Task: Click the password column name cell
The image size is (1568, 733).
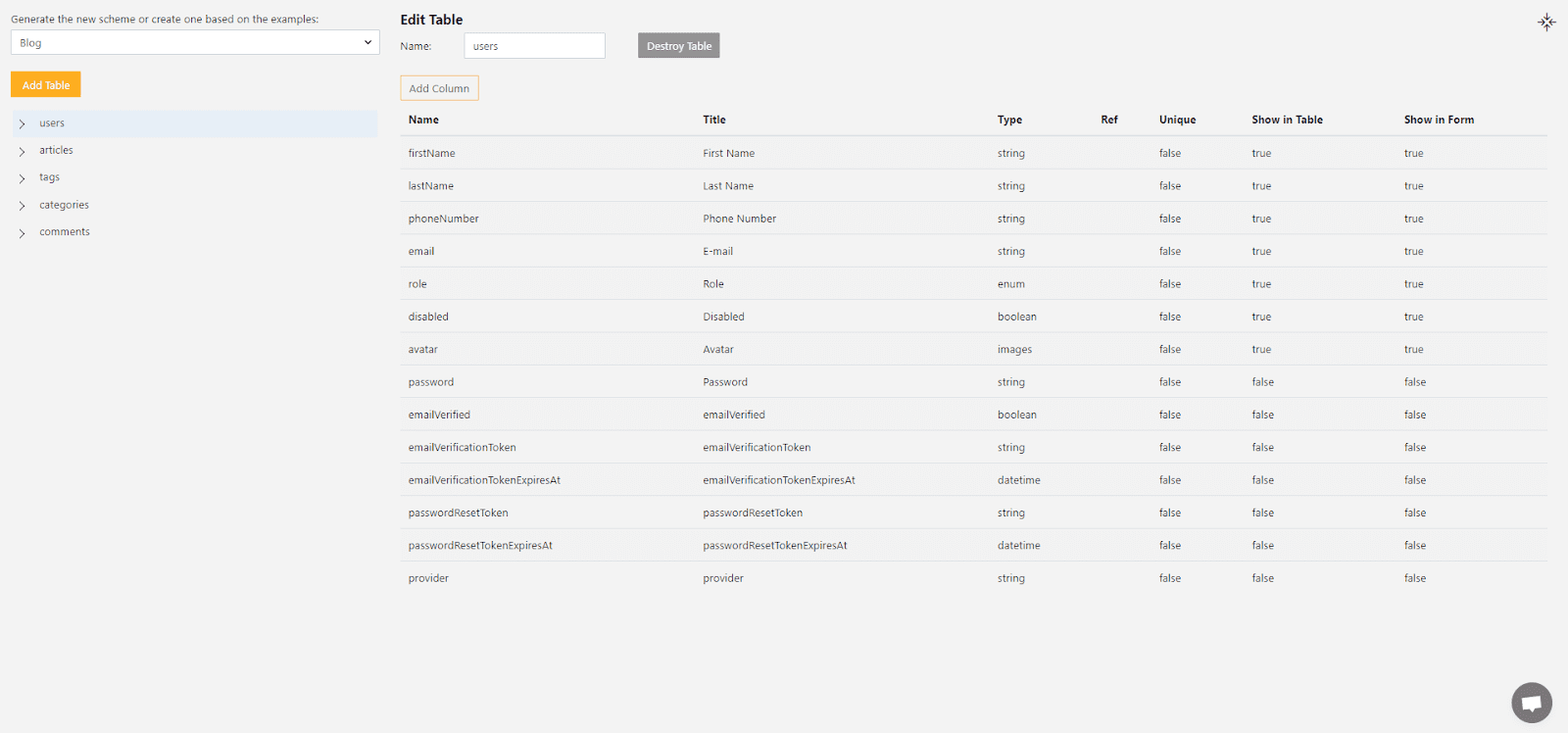Action: point(431,382)
